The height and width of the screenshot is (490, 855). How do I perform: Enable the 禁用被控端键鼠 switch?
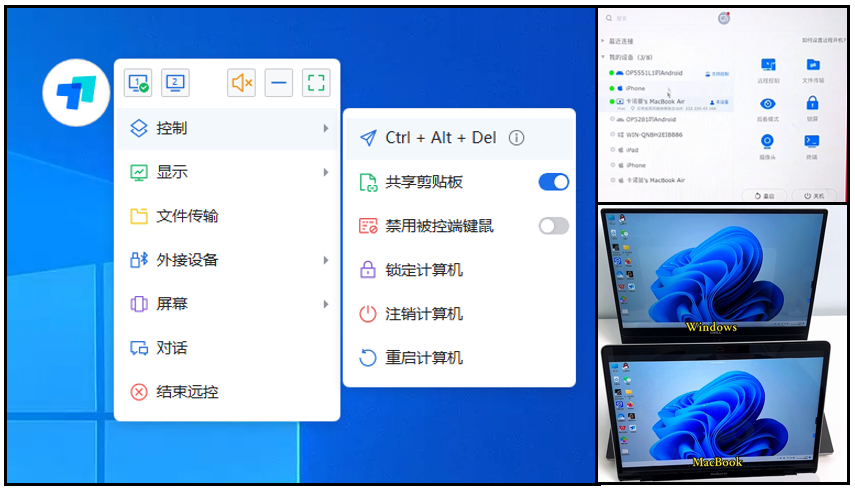553,226
